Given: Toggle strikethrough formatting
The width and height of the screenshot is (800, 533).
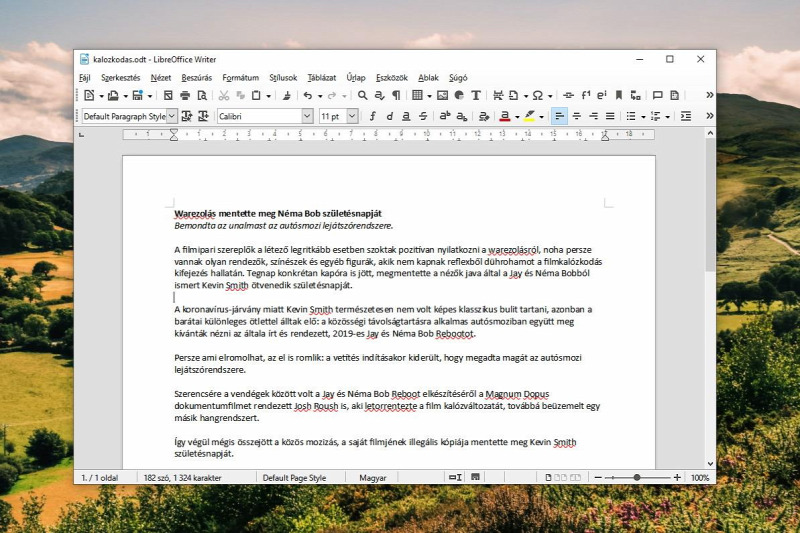Looking at the screenshot, I should tap(423, 116).
